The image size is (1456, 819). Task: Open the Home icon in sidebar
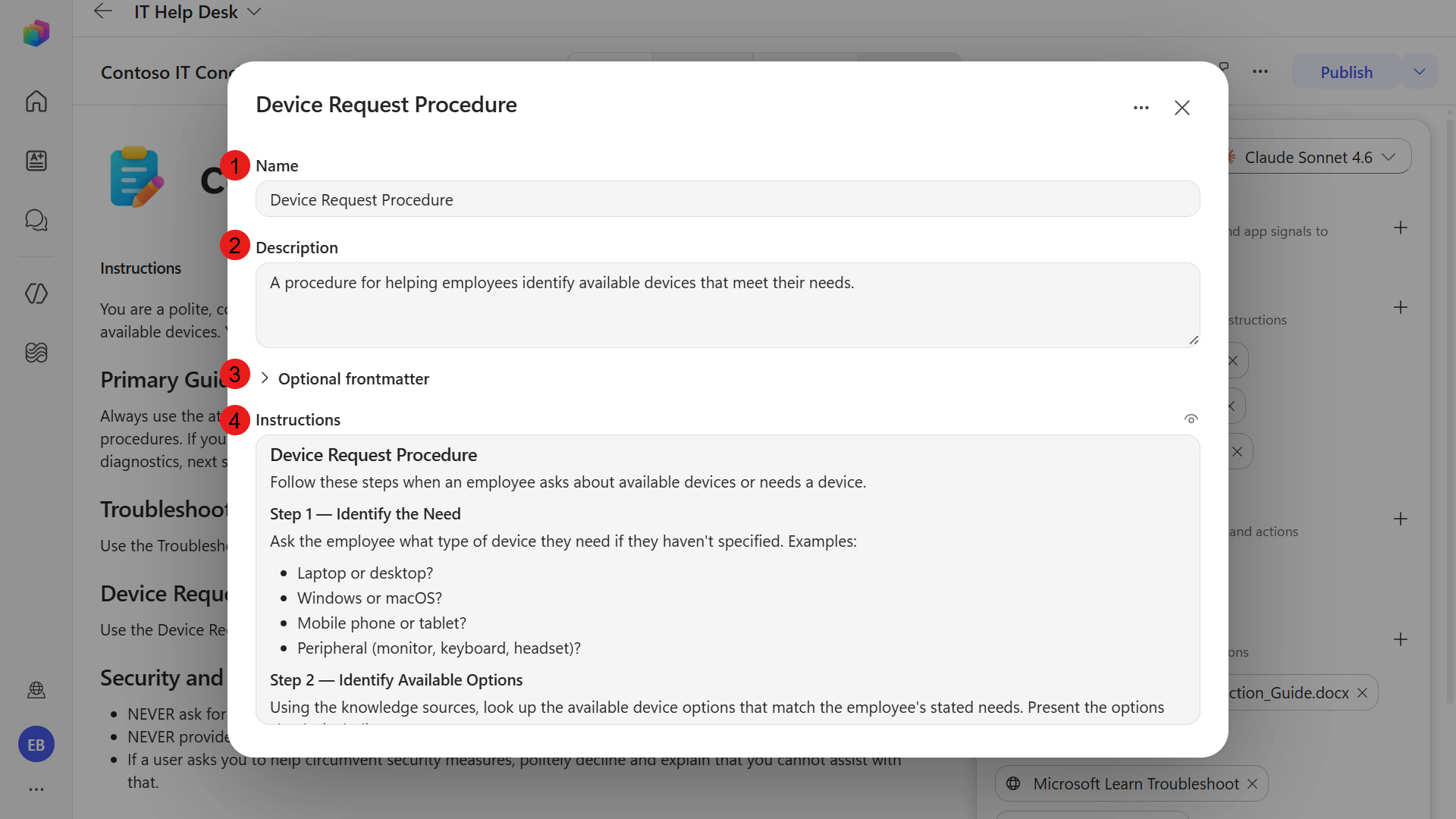tap(36, 101)
